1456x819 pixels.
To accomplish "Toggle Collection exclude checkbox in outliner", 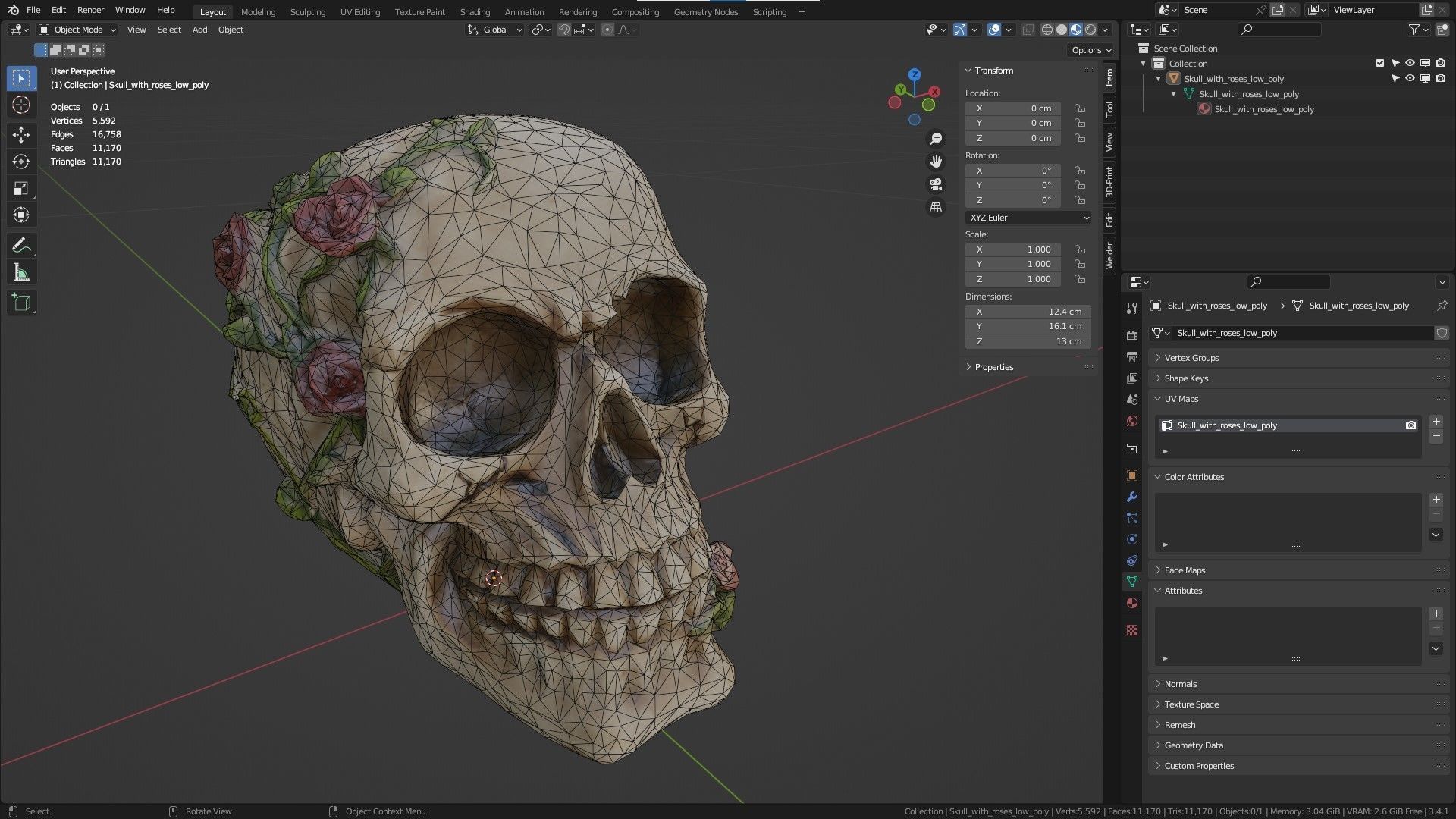I will click(x=1380, y=64).
